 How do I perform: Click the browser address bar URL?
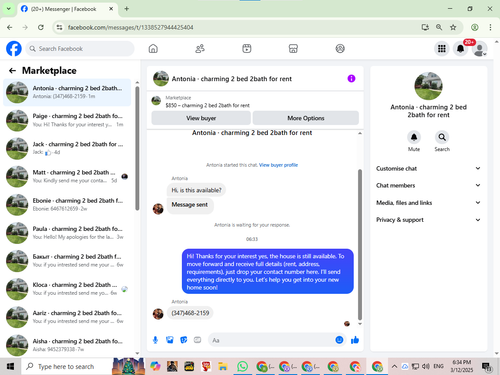[x=130, y=27]
